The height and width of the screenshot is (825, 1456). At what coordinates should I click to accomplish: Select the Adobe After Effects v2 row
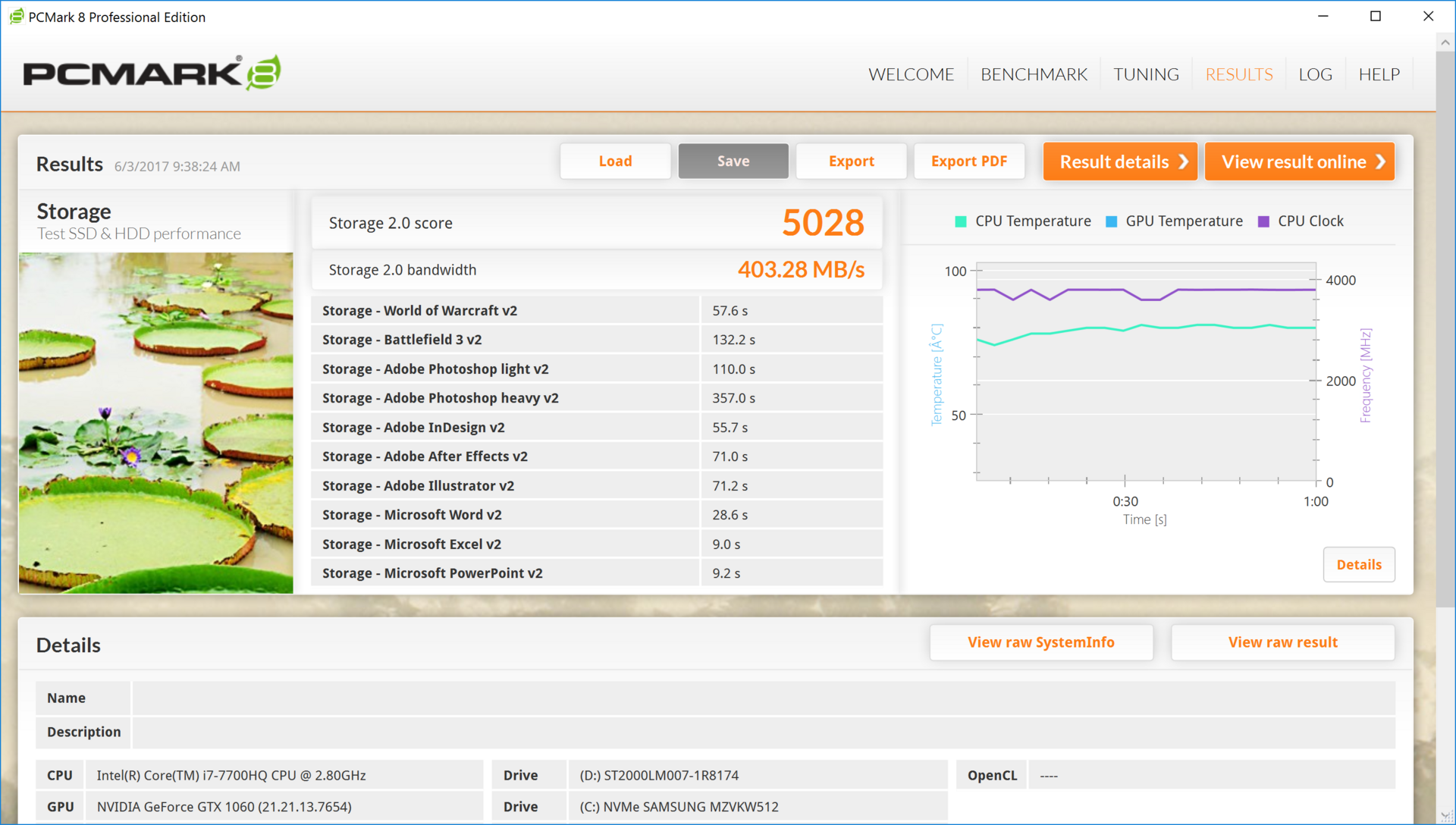[x=597, y=456]
